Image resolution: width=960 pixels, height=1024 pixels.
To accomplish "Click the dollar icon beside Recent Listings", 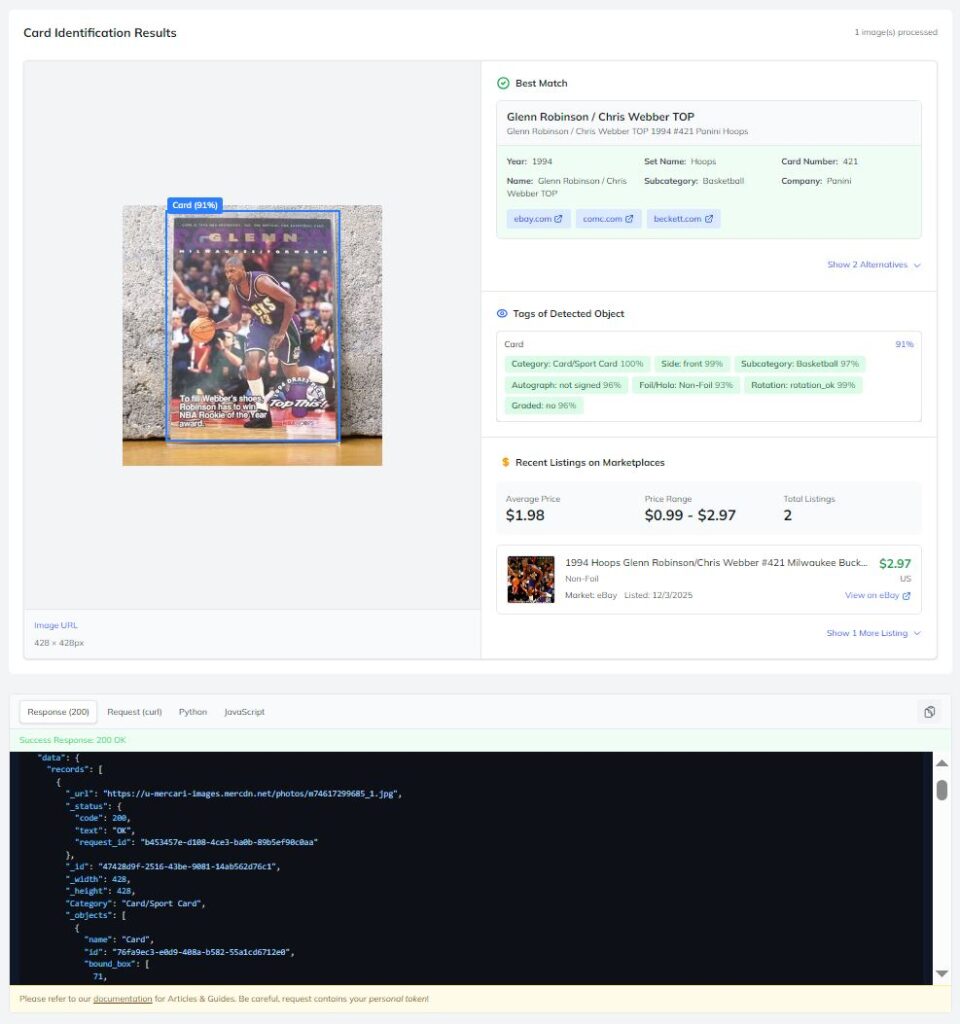I will (x=505, y=463).
